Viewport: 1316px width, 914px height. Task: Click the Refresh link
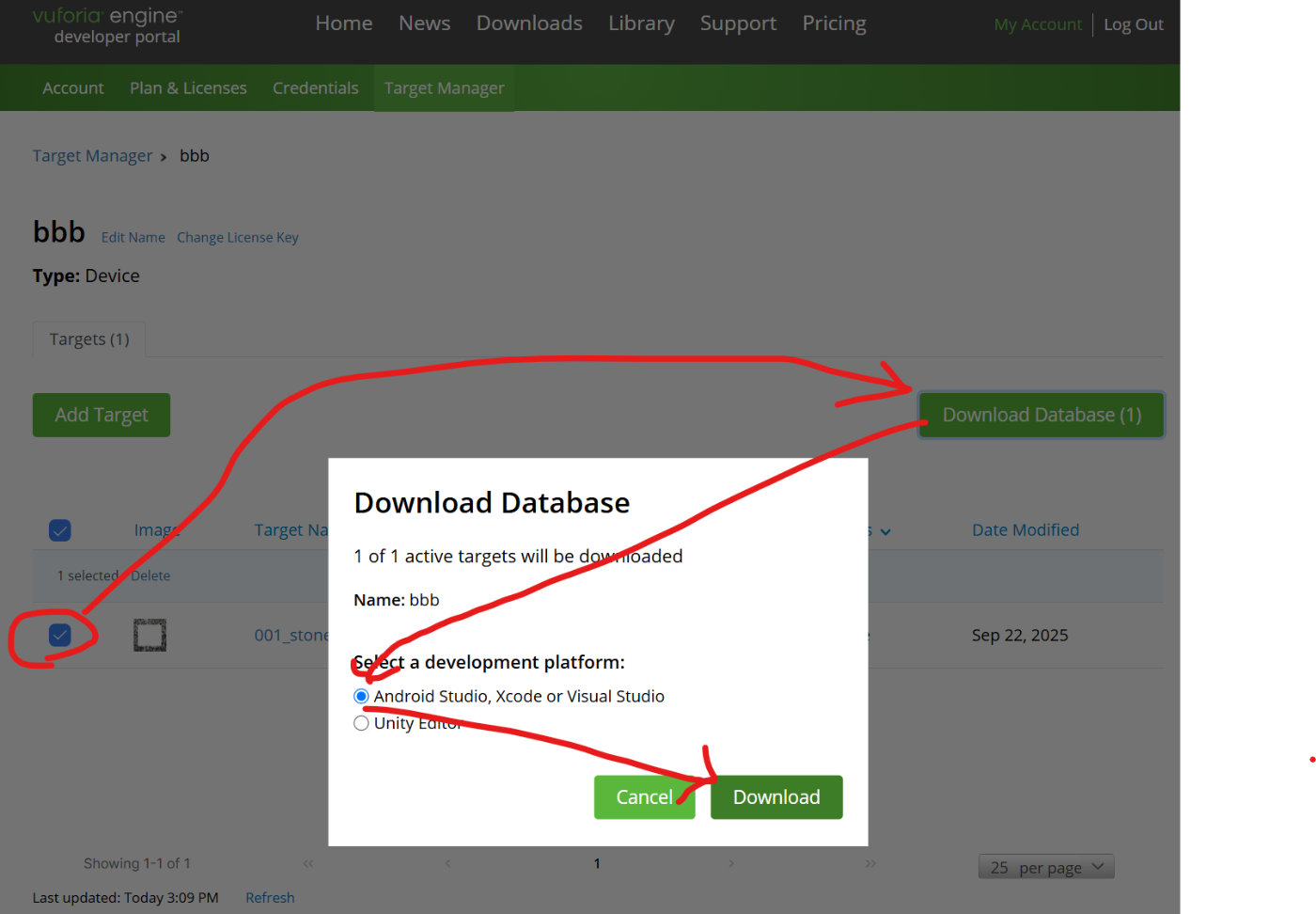[270, 898]
